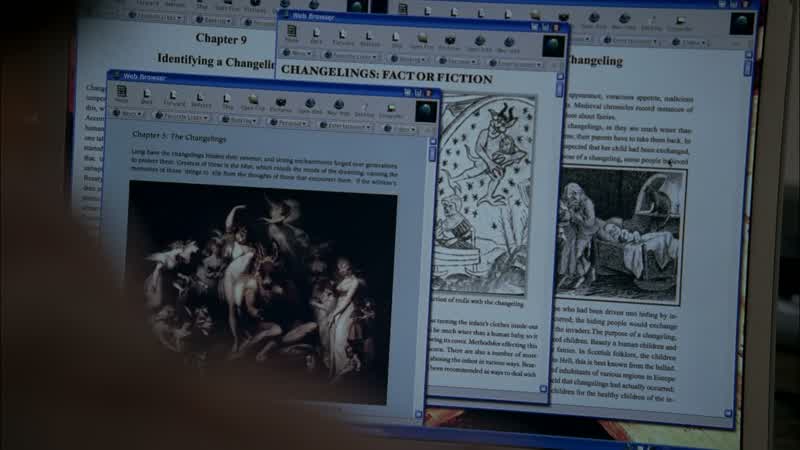Click the heading 'Chapter 3: The Changelings'
The width and height of the screenshot is (800, 450).
pos(179,137)
